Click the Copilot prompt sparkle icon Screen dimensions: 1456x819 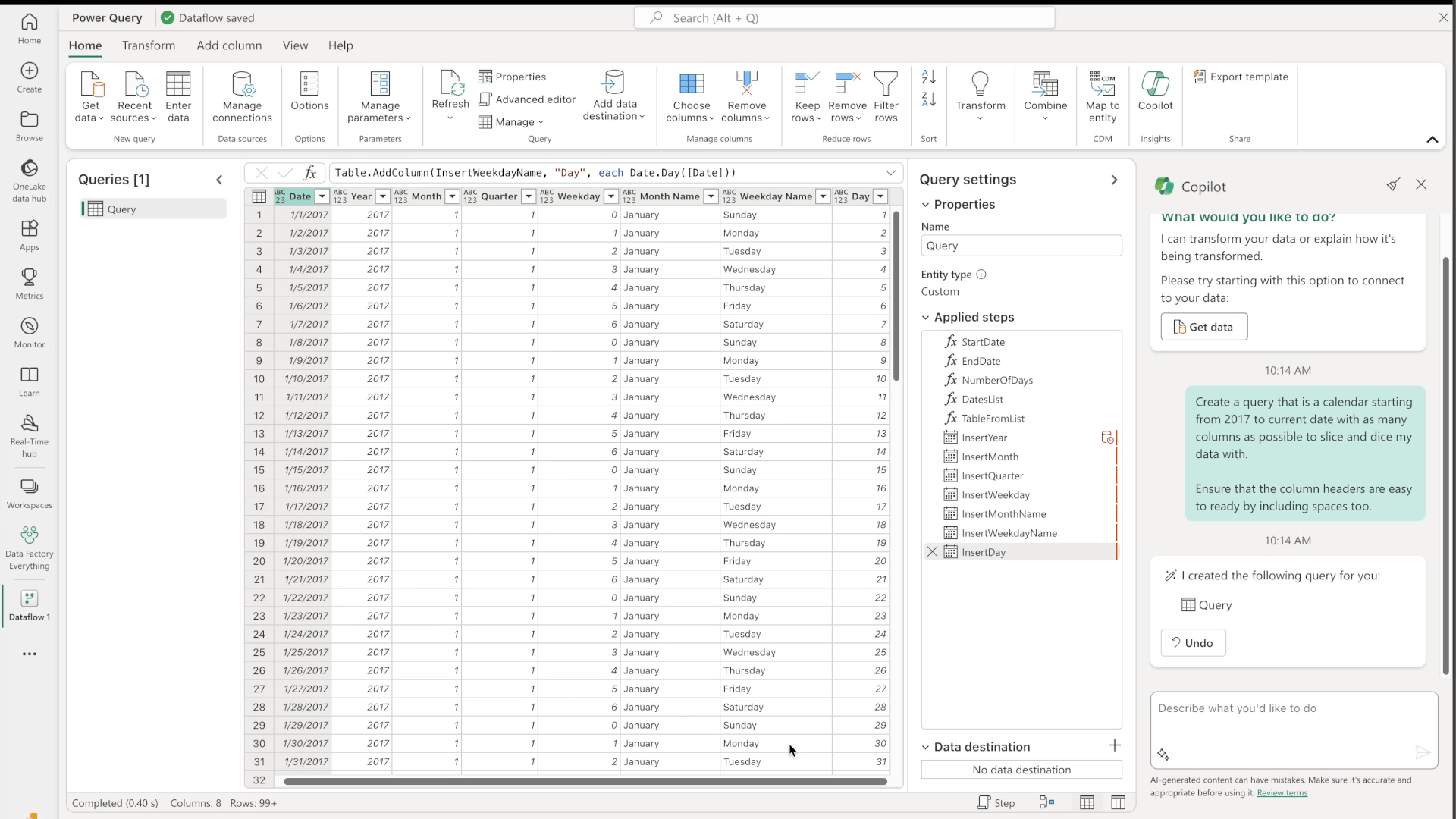pyautogui.click(x=1163, y=754)
